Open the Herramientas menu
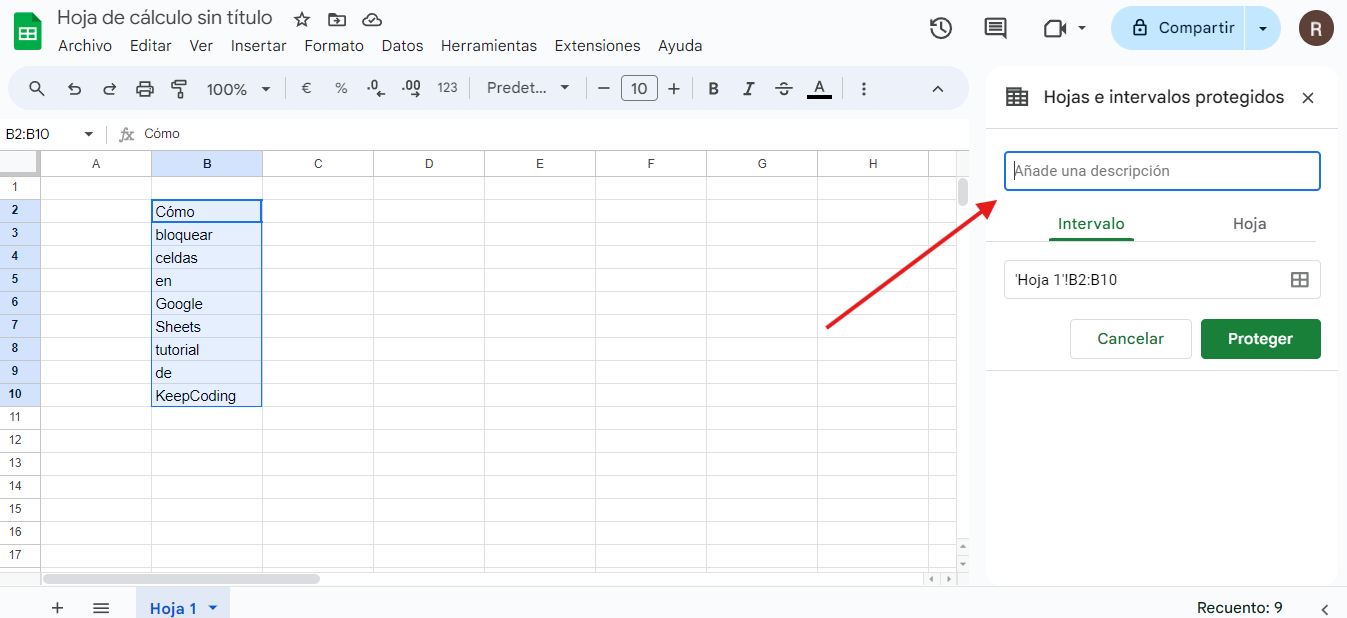1347x618 pixels. point(489,46)
